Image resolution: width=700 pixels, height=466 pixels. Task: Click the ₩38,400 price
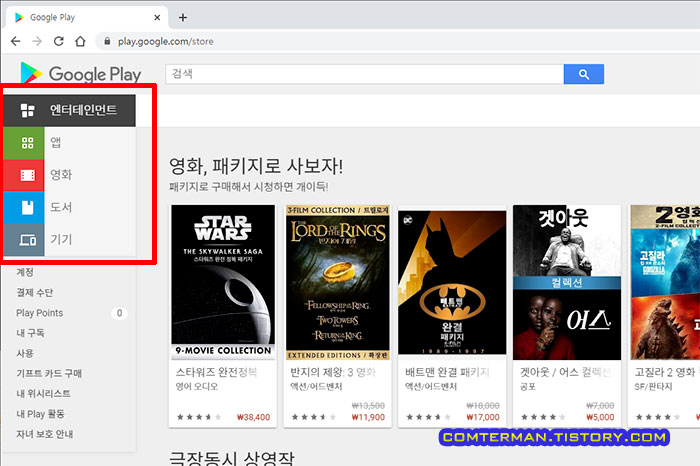pos(253,417)
